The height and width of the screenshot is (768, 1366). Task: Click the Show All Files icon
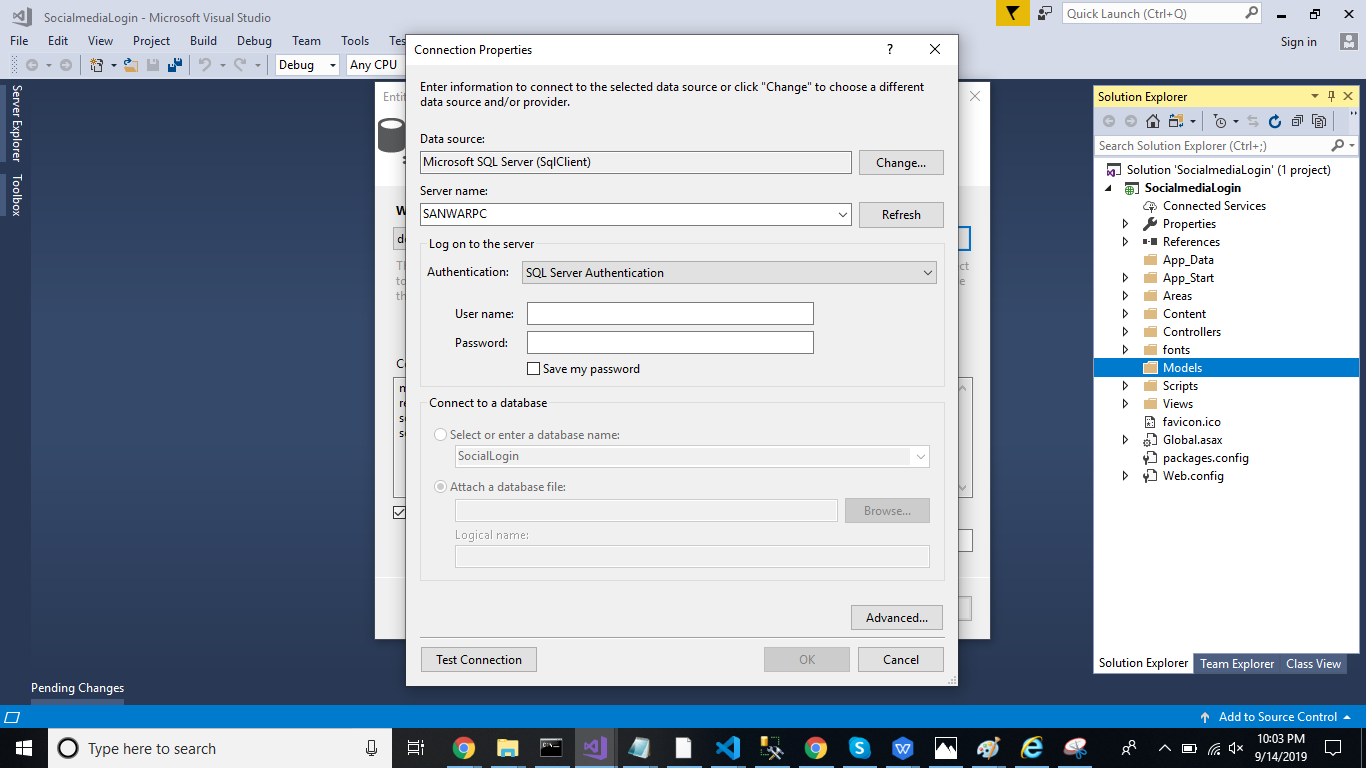tap(1319, 121)
